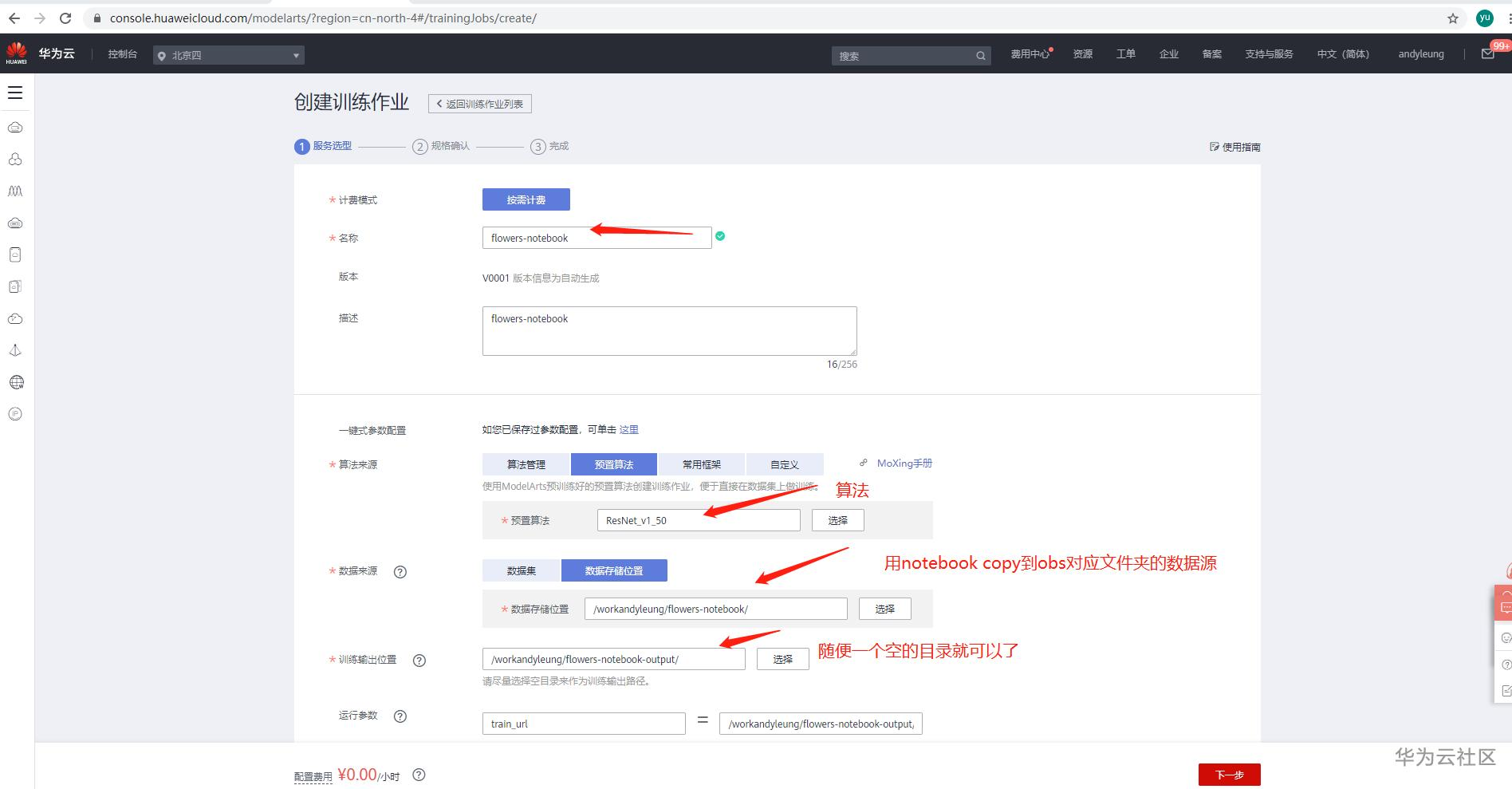Open the 中文 (简体) language menu

1343,54
